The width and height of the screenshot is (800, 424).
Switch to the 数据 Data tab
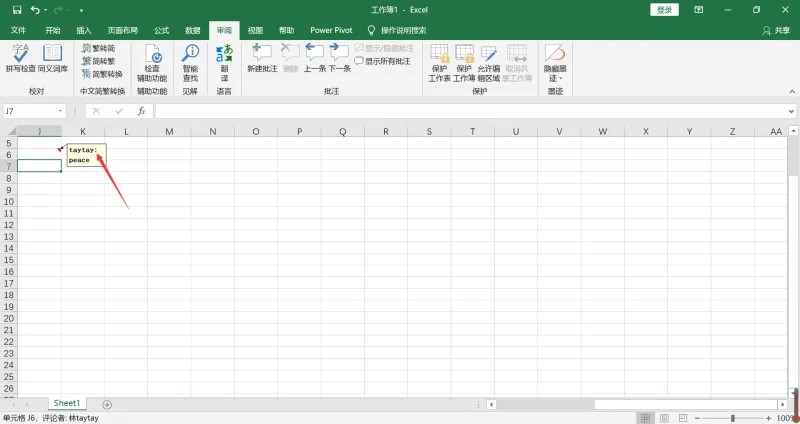pyautogui.click(x=193, y=30)
